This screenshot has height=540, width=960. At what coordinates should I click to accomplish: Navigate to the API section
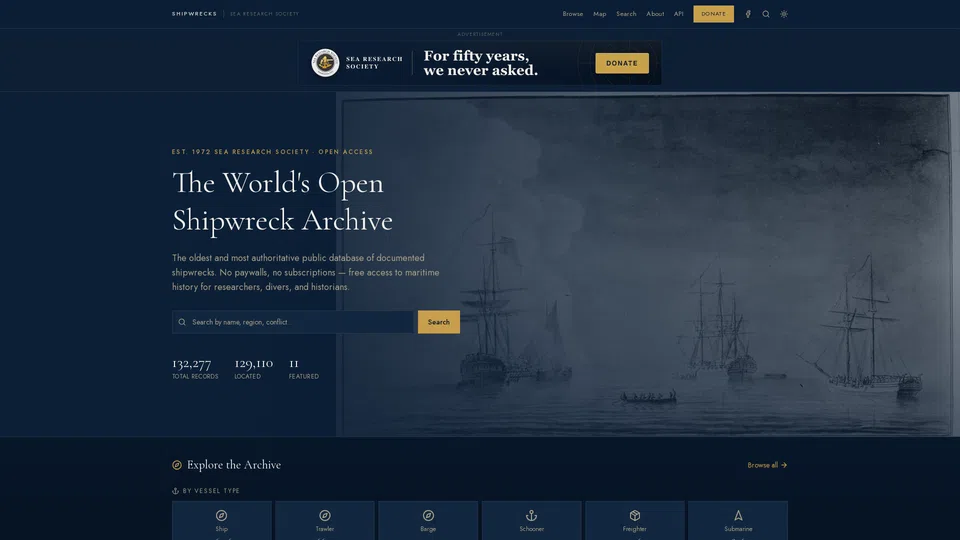point(678,14)
